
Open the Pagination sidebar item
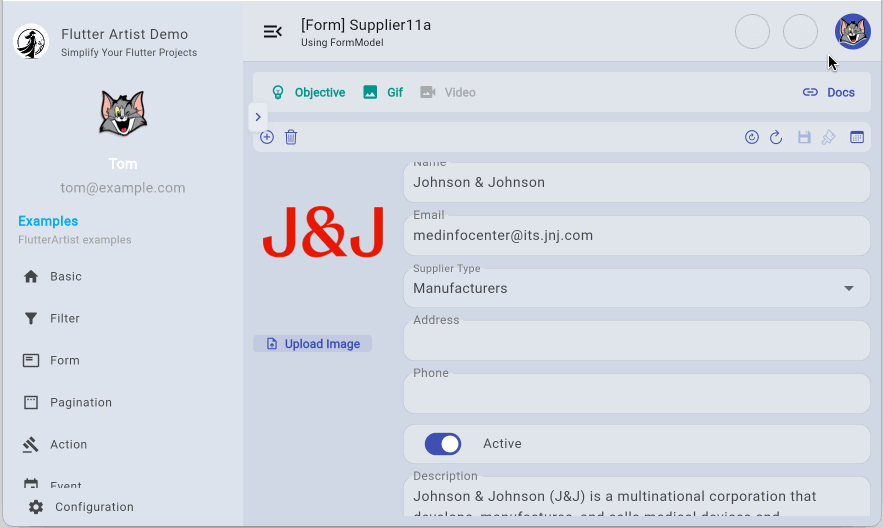tap(81, 402)
